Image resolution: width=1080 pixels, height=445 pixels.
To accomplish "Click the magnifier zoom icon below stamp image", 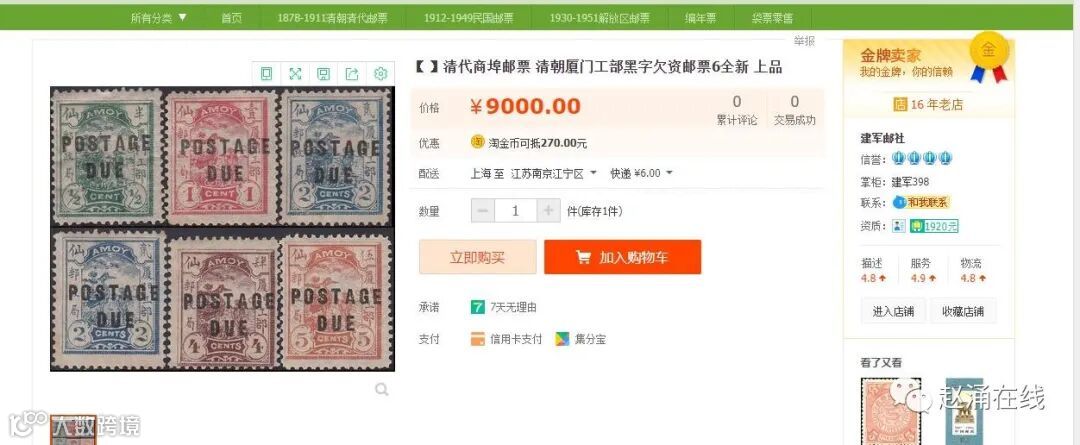I will [x=382, y=390].
